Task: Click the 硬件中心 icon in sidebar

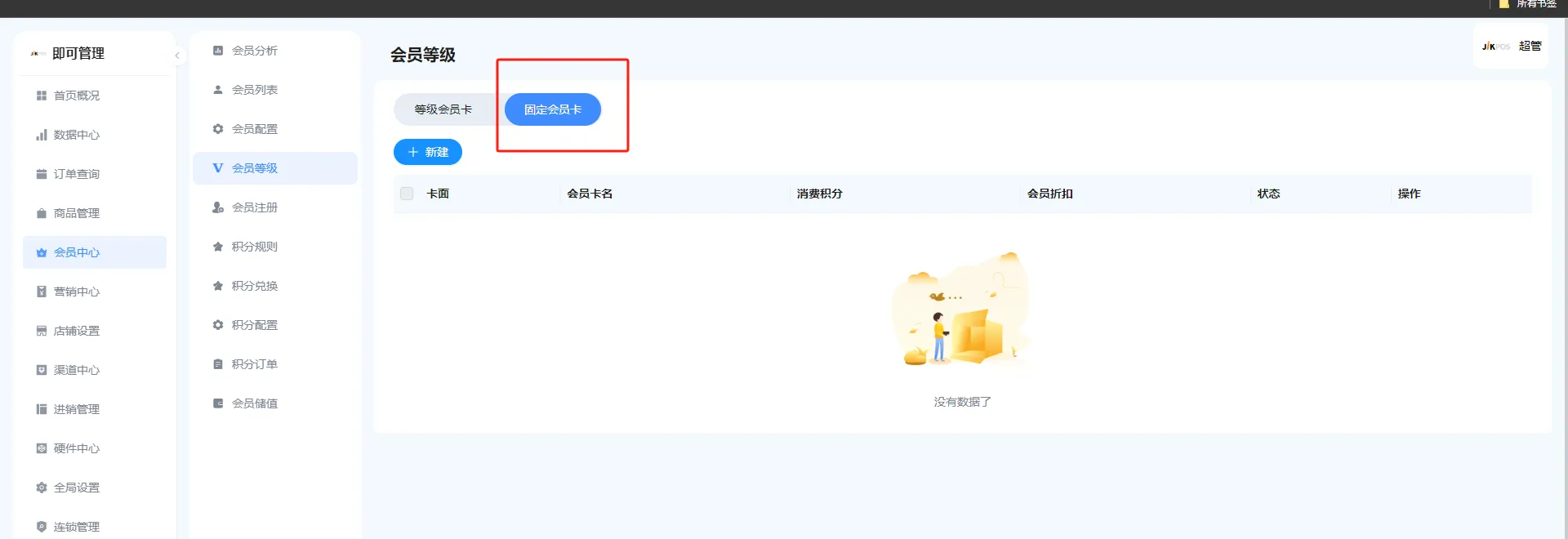Action: 42,448
